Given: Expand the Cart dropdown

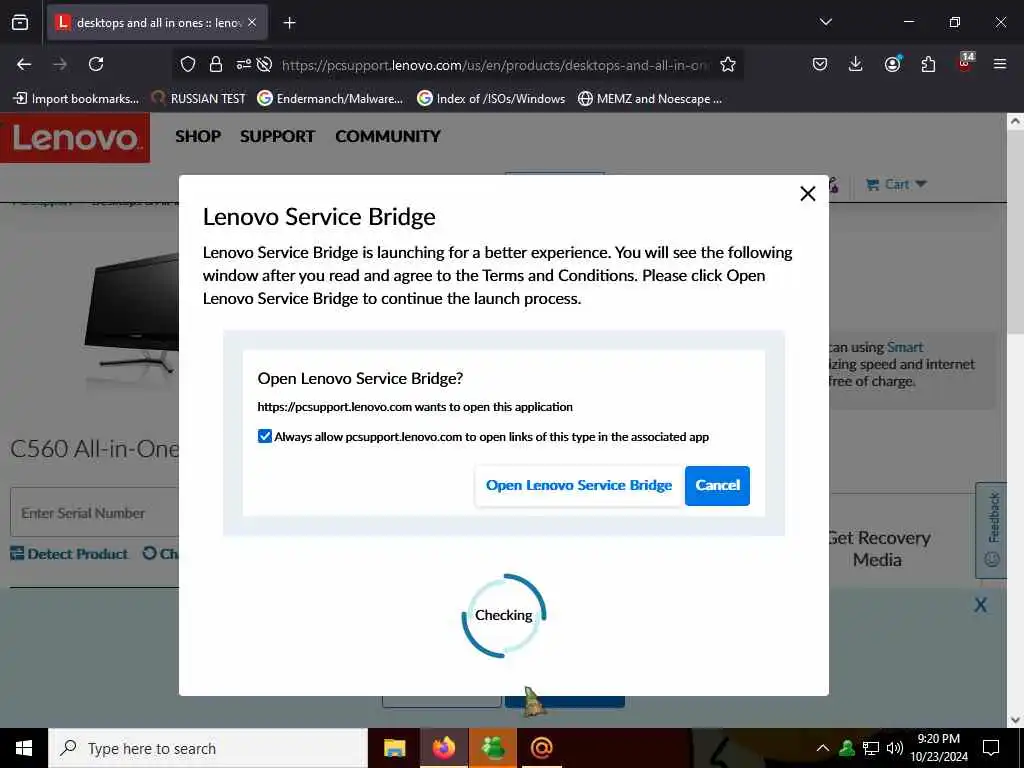Looking at the screenshot, I should [897, 185].
